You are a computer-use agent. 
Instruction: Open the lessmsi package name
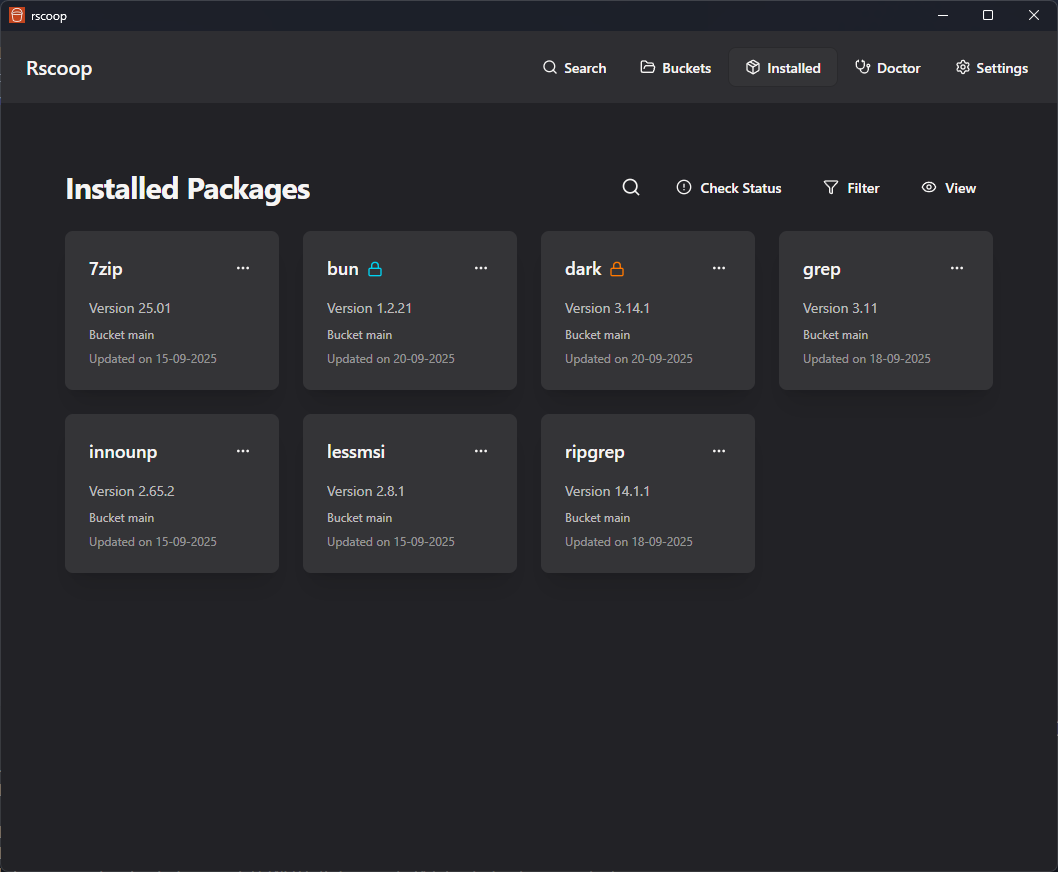[x=356, y=452]
